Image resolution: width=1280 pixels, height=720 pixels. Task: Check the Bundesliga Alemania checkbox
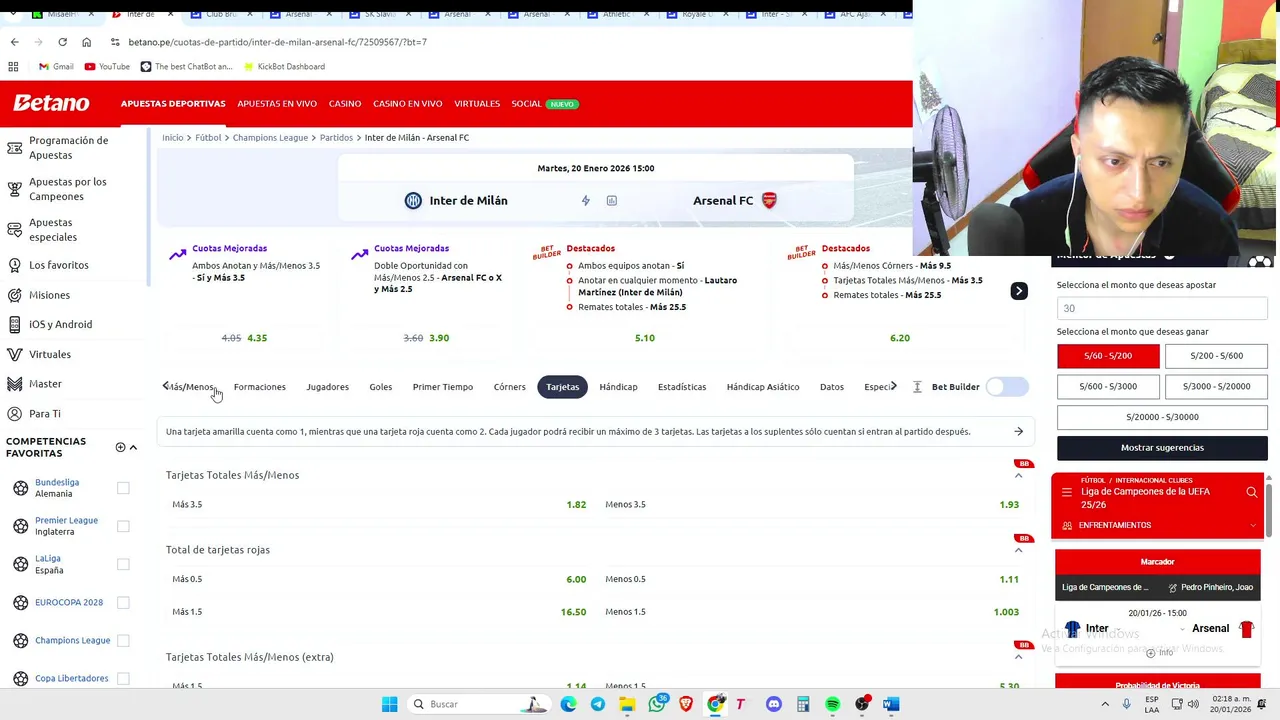coord(123,488)
